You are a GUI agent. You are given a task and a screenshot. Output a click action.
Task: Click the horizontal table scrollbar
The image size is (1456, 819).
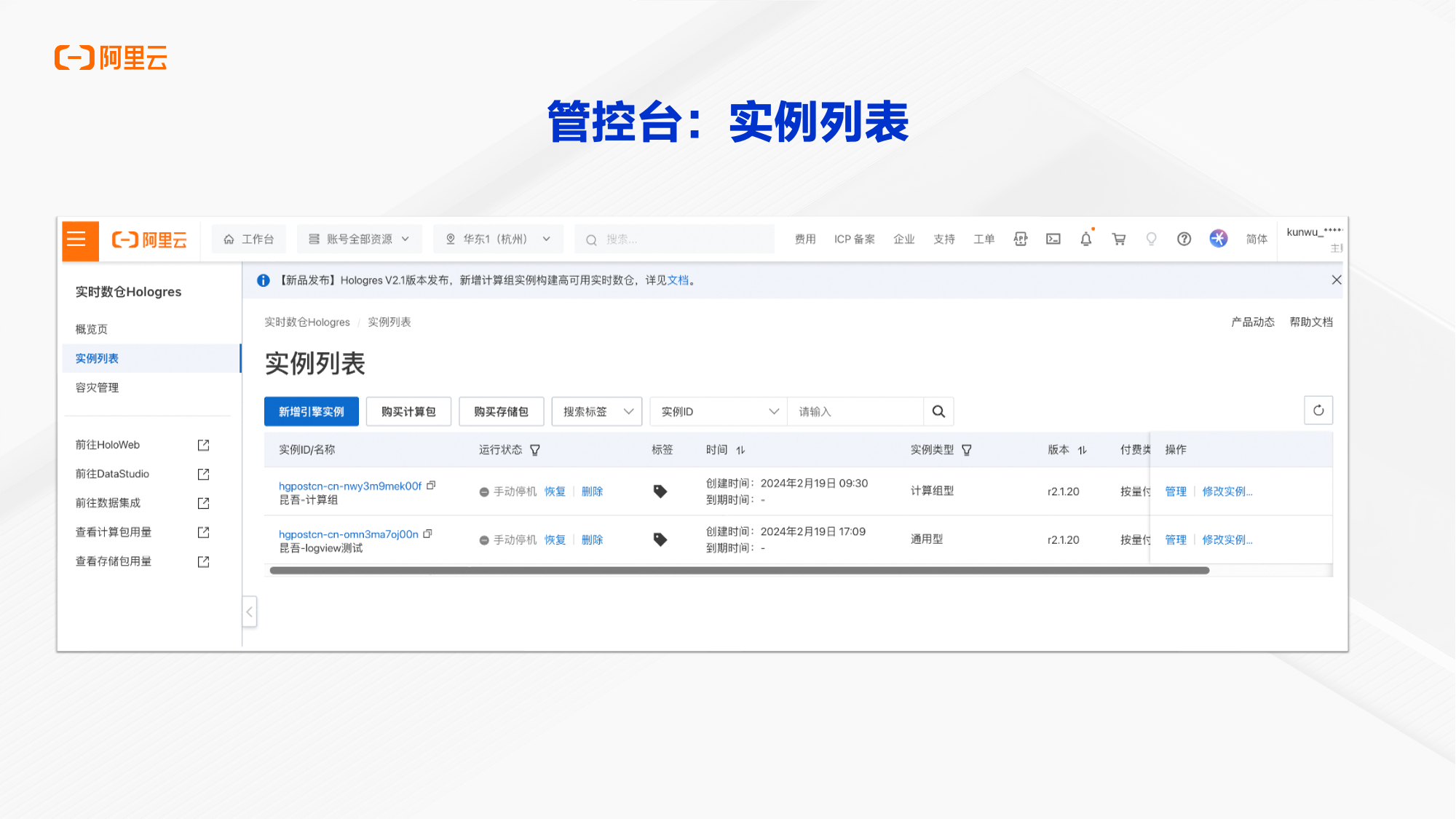739,571
